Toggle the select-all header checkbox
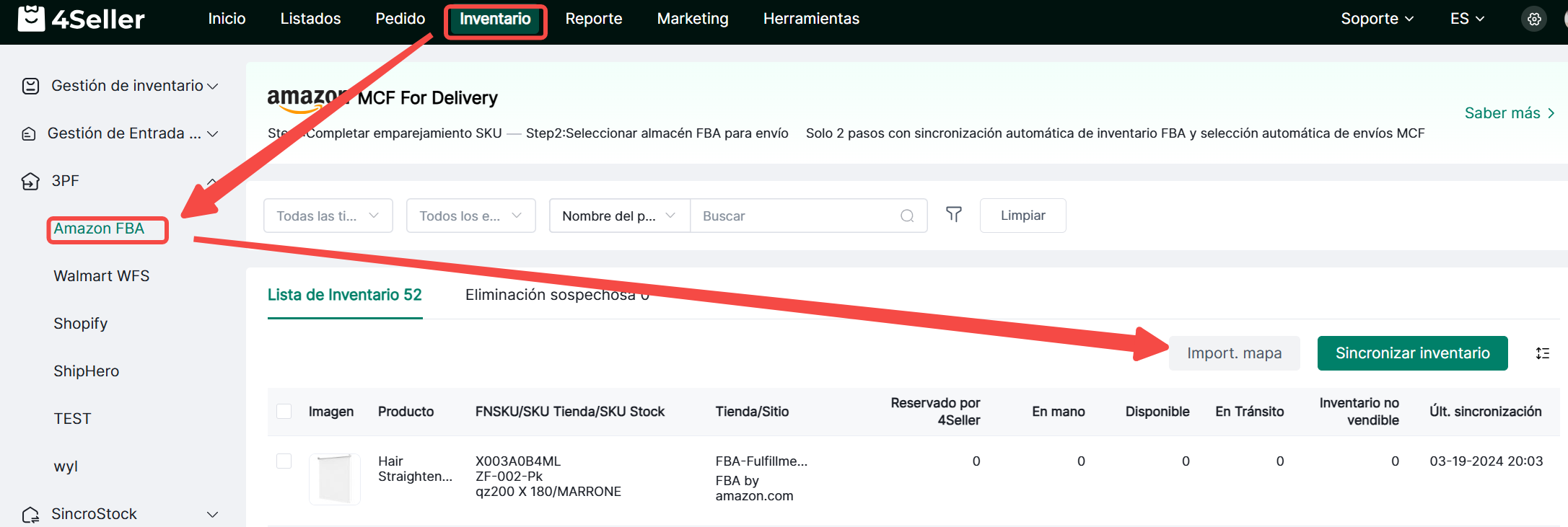This screenshot has height=527, width=1568. (x=284, y=411)
